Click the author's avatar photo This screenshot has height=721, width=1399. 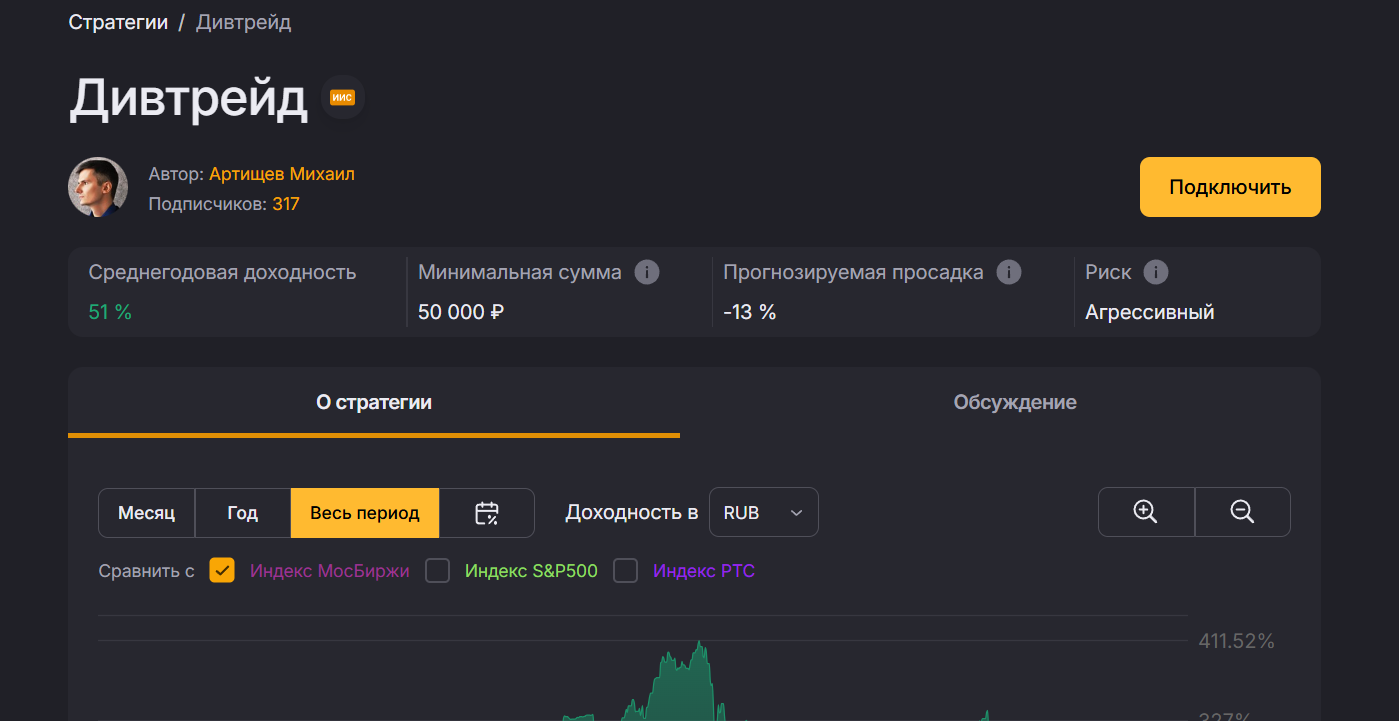pyautogui.click(x=98, y=187)
